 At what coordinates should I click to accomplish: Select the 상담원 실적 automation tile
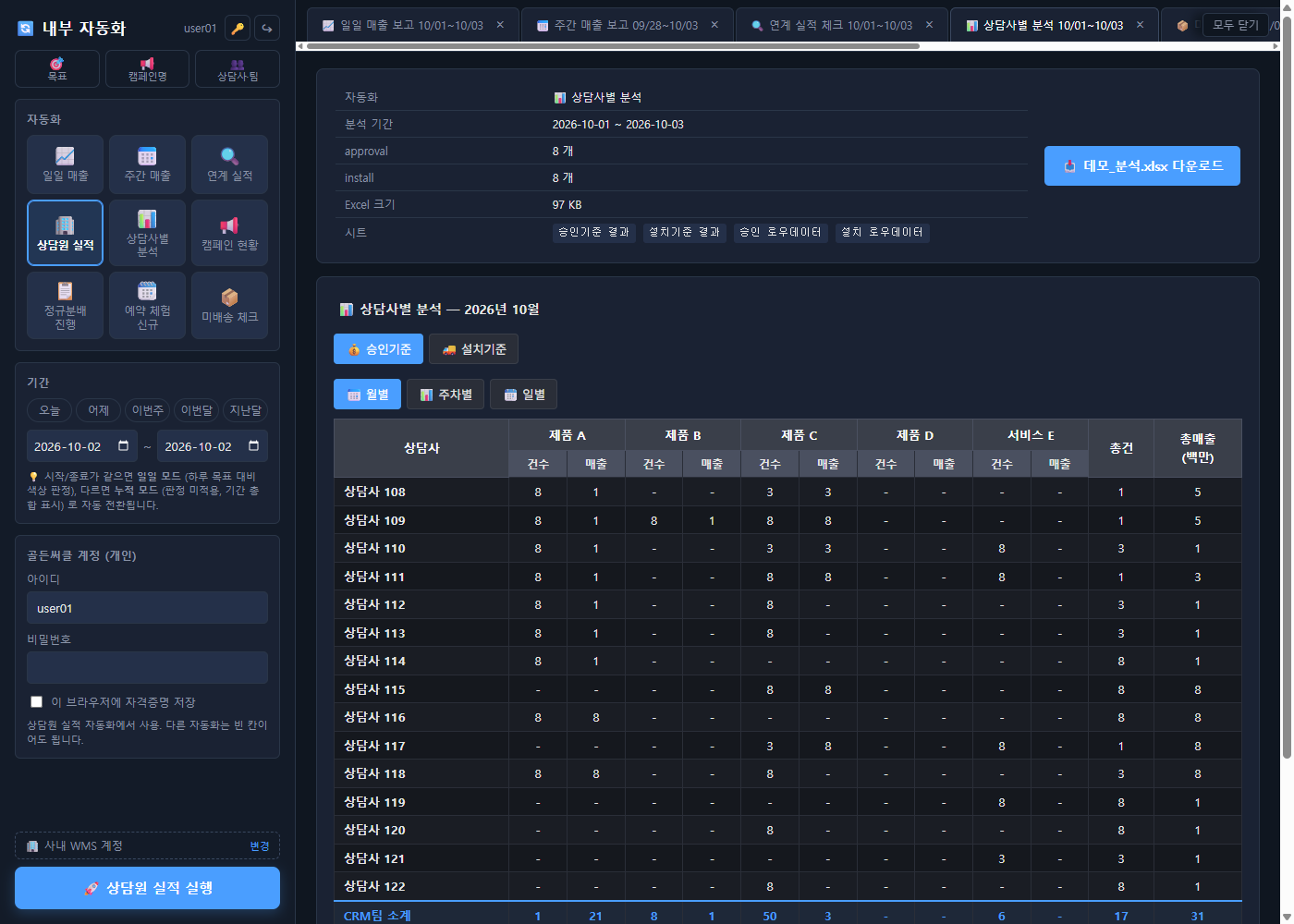[65, 233]
